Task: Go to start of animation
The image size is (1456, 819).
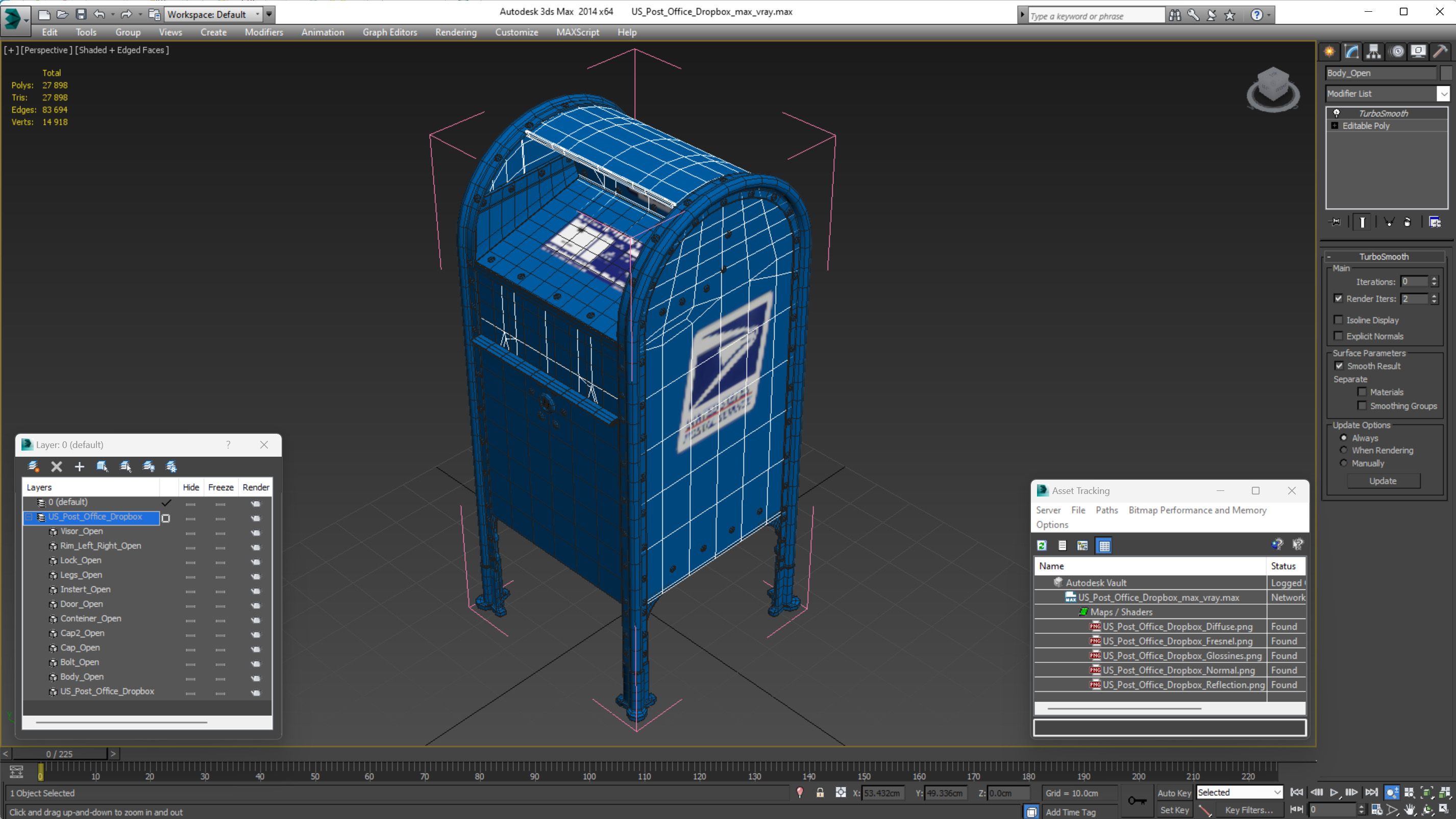Action: (x=1297, y=792)
